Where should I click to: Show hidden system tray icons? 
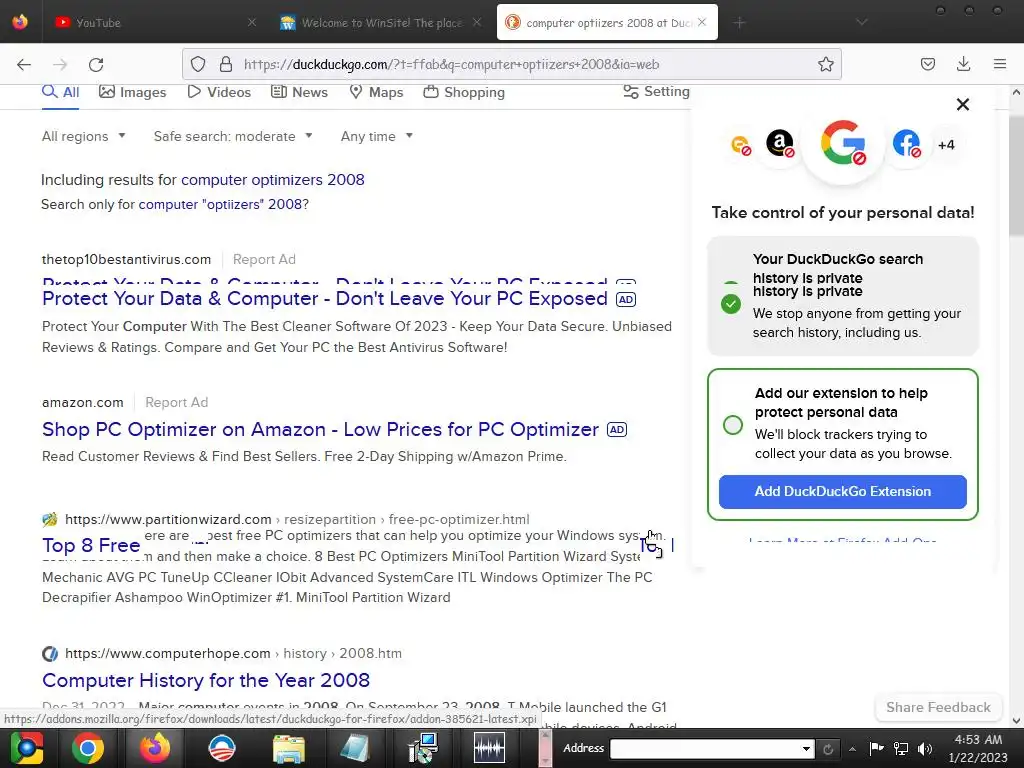tap(852, 748)
